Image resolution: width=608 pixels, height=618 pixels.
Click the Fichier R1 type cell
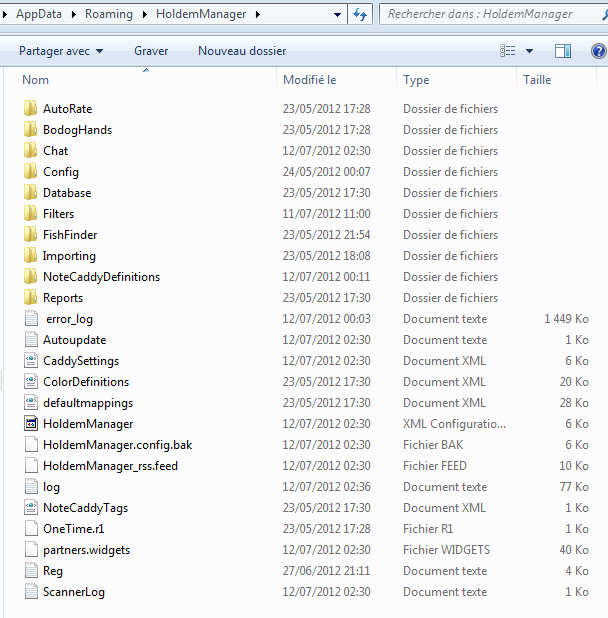(428, 529)
